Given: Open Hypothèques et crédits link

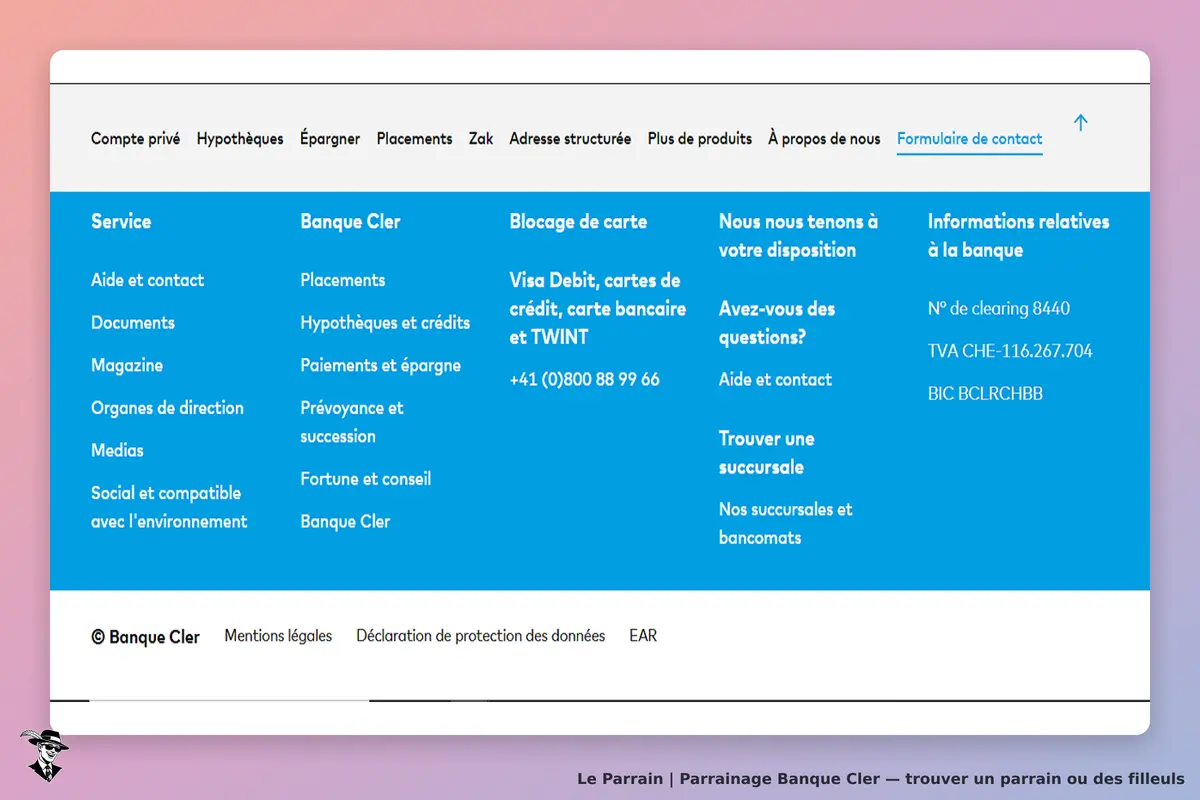Looking at the screenshot, I should pos(385,322).
